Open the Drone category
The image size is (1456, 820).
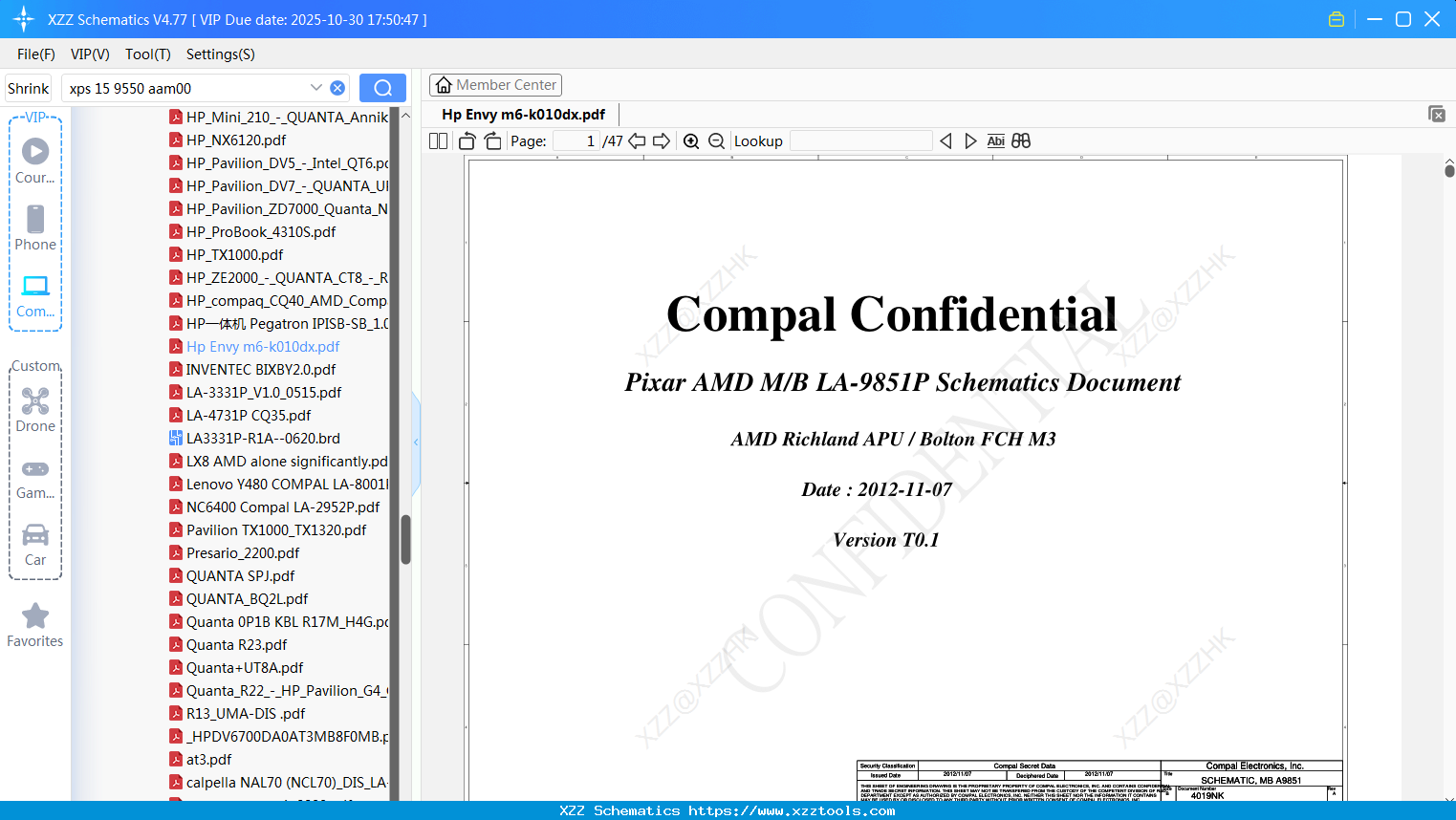35,409
